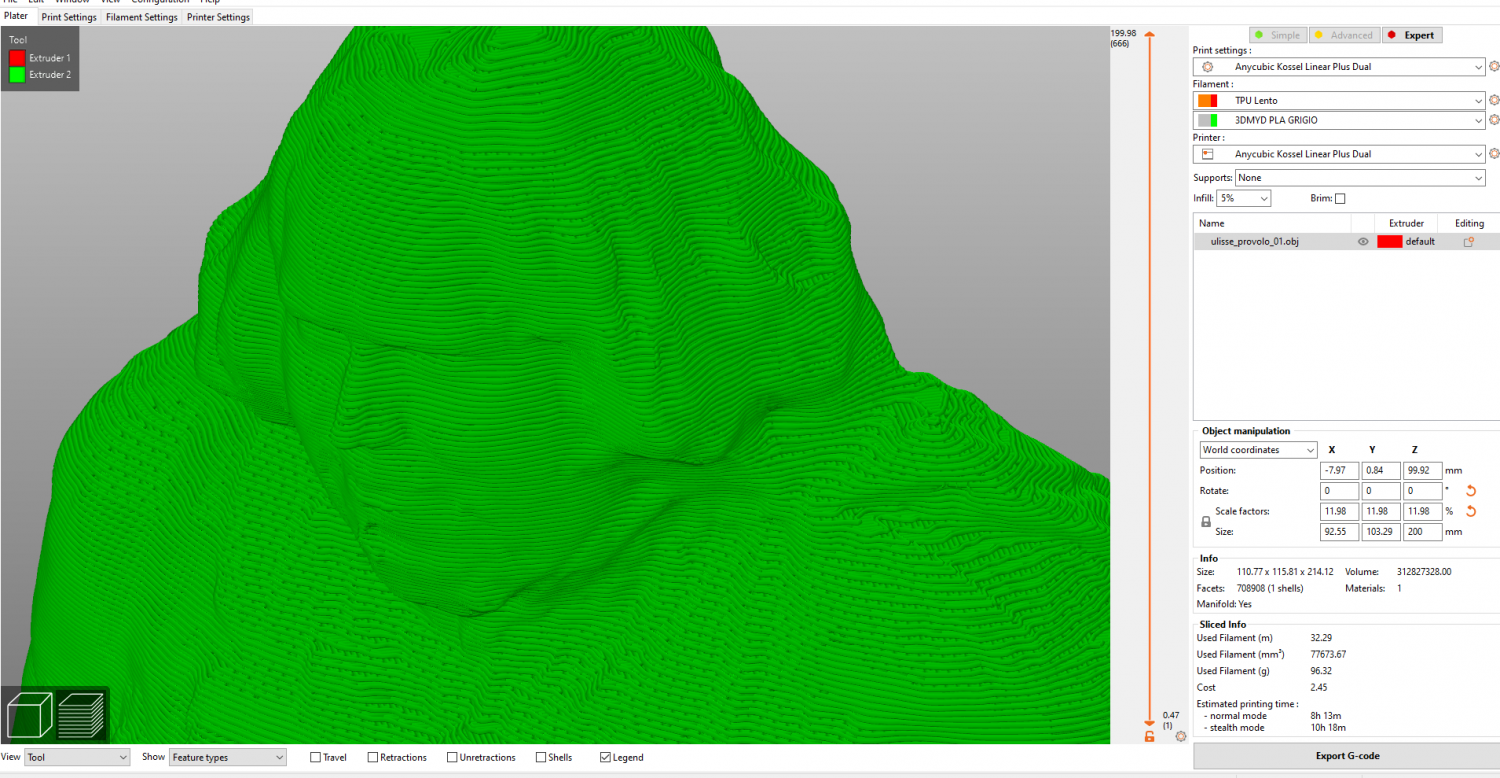Click the gear icon beside Print settings preset
Image resolution: width=1500 pixels, height=778 pixels.
tap(1494, 67)
